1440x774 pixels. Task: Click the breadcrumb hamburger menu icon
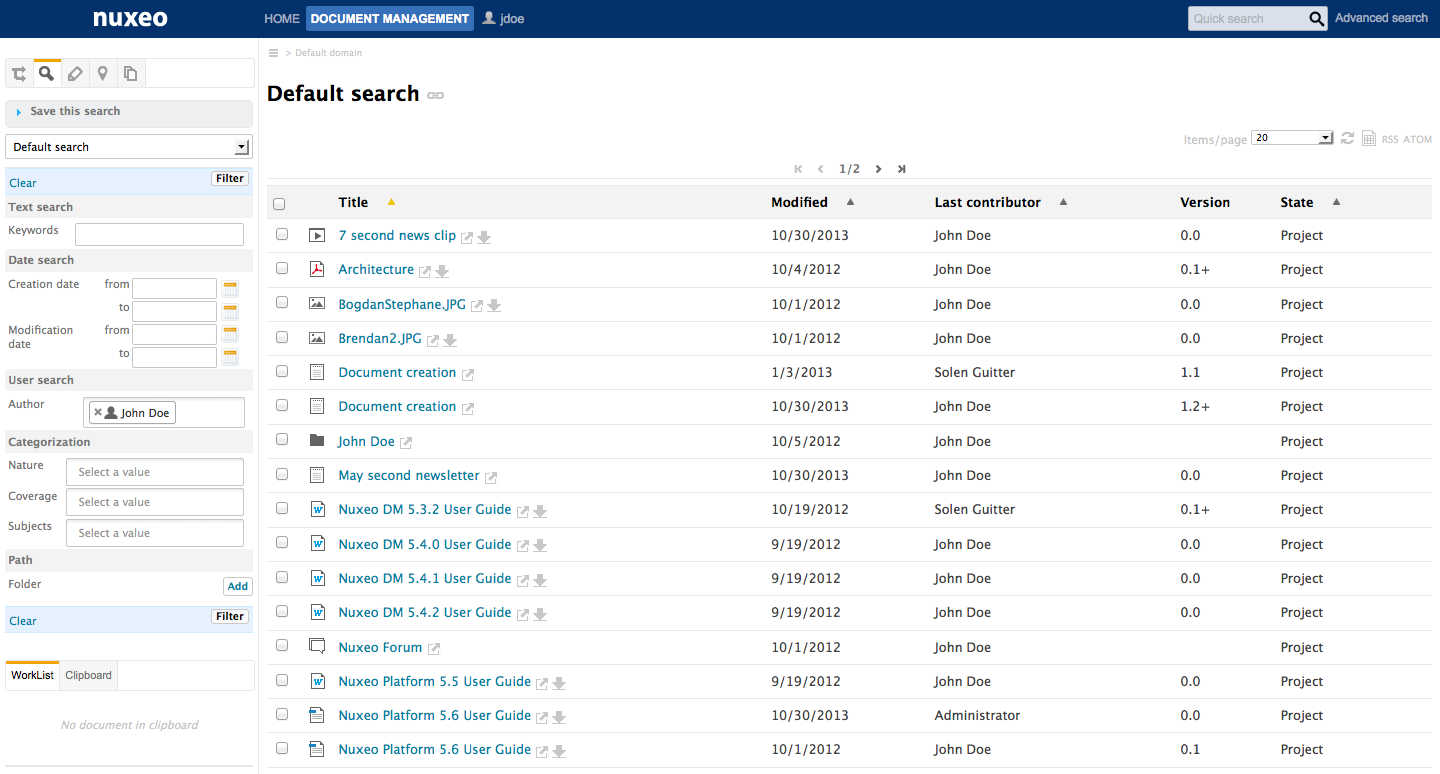[274, 53]
